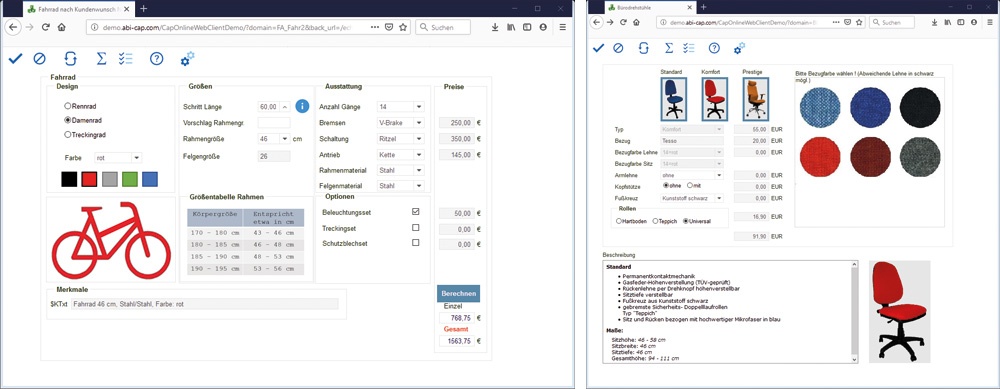Open the help question mark in Fahrrad toolbar
Image resolution: width=1000 pixels, height=389 pixels.
click(157, 59)
